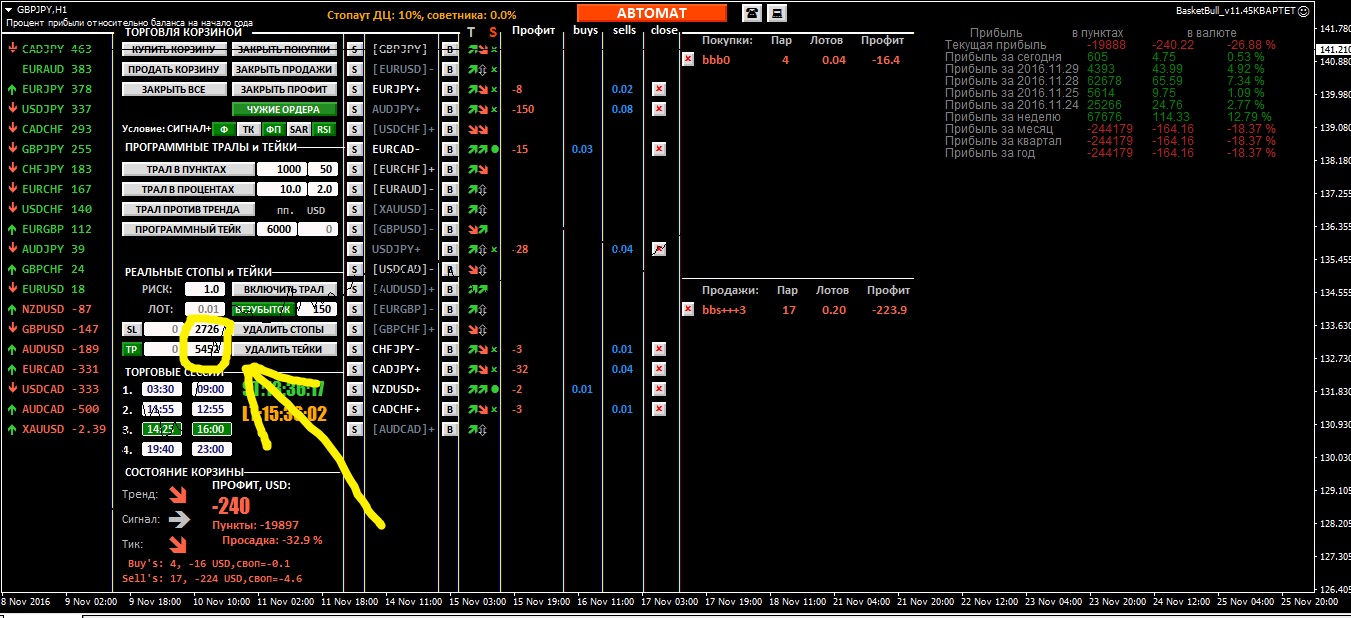The width and height of the screenshot is (1351, 618).
Task: Close the bbb0 buy basket with X
Action: click(x=688, y=59)
